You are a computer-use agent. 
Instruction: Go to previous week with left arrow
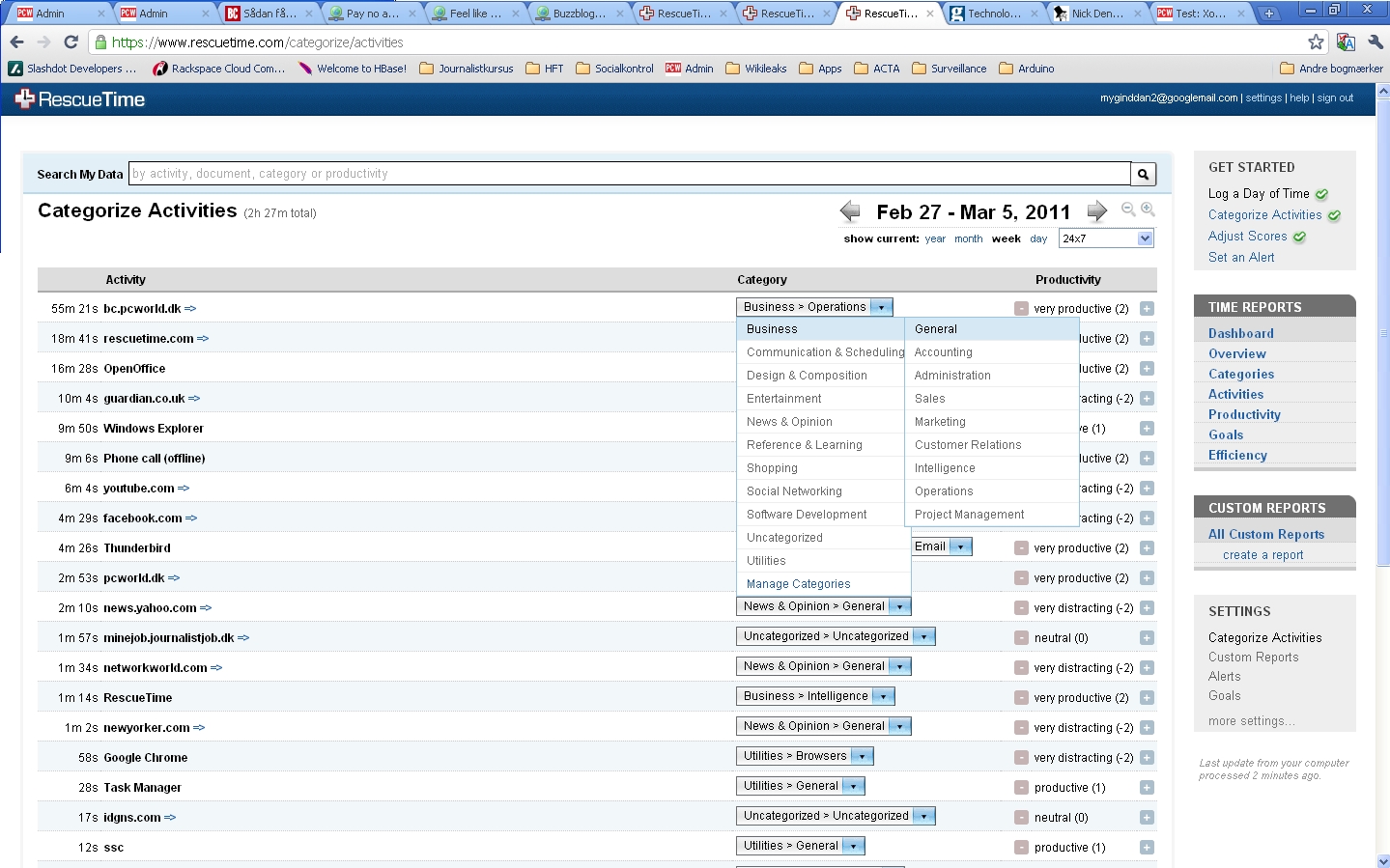[850, 211]
